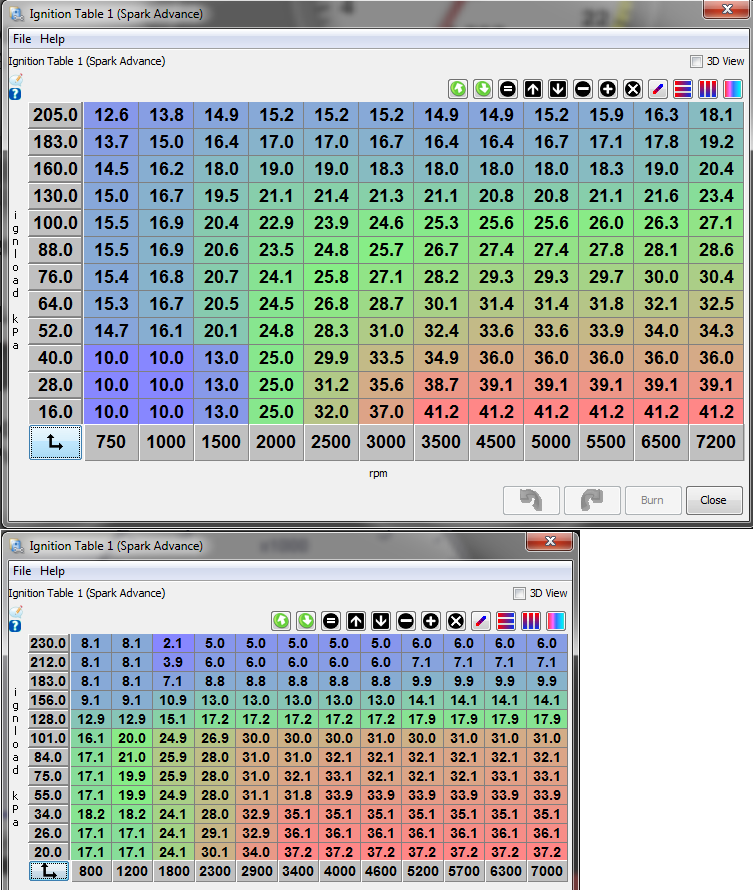Select cell 15.1 in the 128.0 kPa row
The height and width of the screenshot is (891, 753).
point(173,719)
